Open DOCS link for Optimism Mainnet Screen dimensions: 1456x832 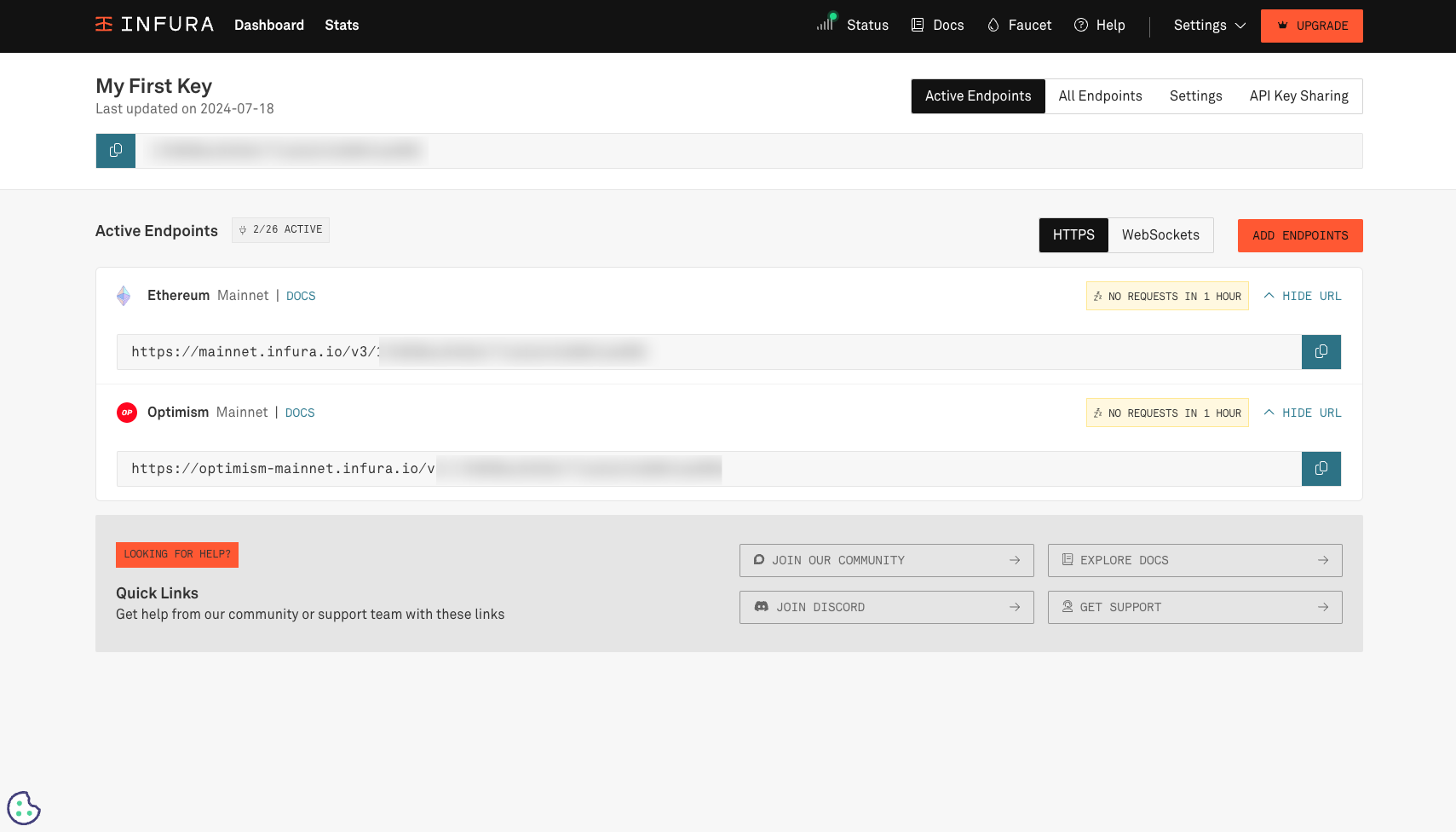pos(300,413)
